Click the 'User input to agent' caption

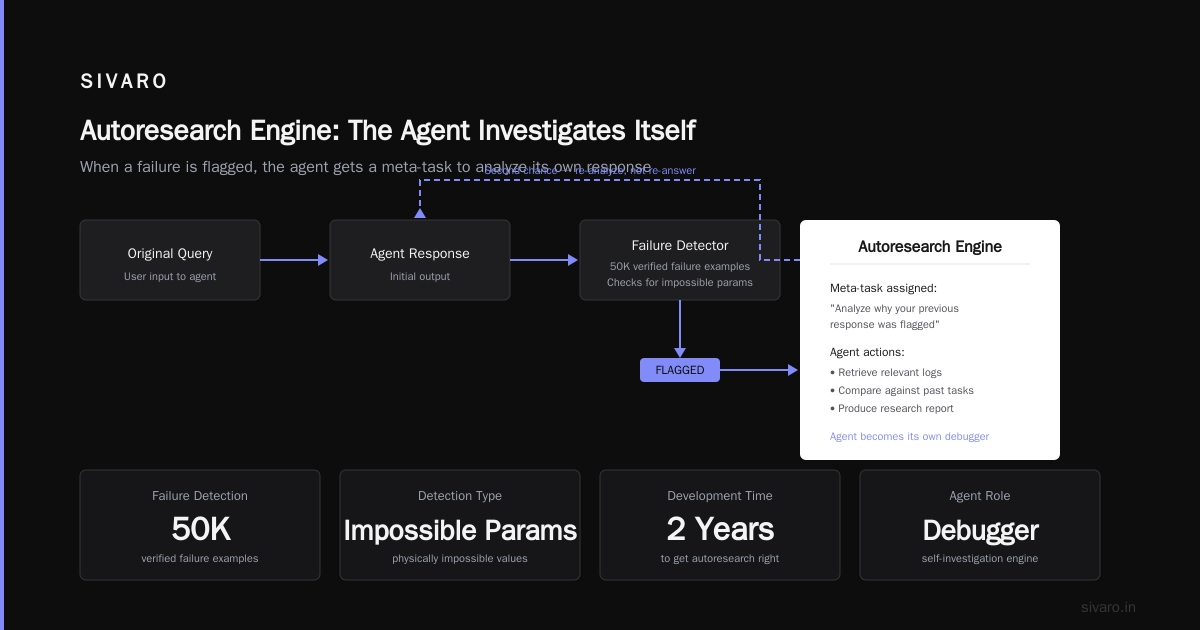click(170, 276)
